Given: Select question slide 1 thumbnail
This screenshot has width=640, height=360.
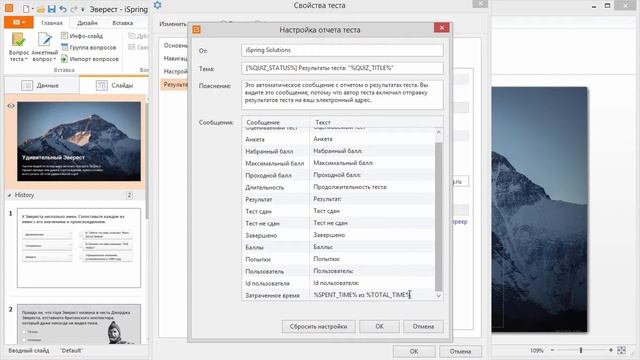Looking at the screenshot, I should 79,248.
